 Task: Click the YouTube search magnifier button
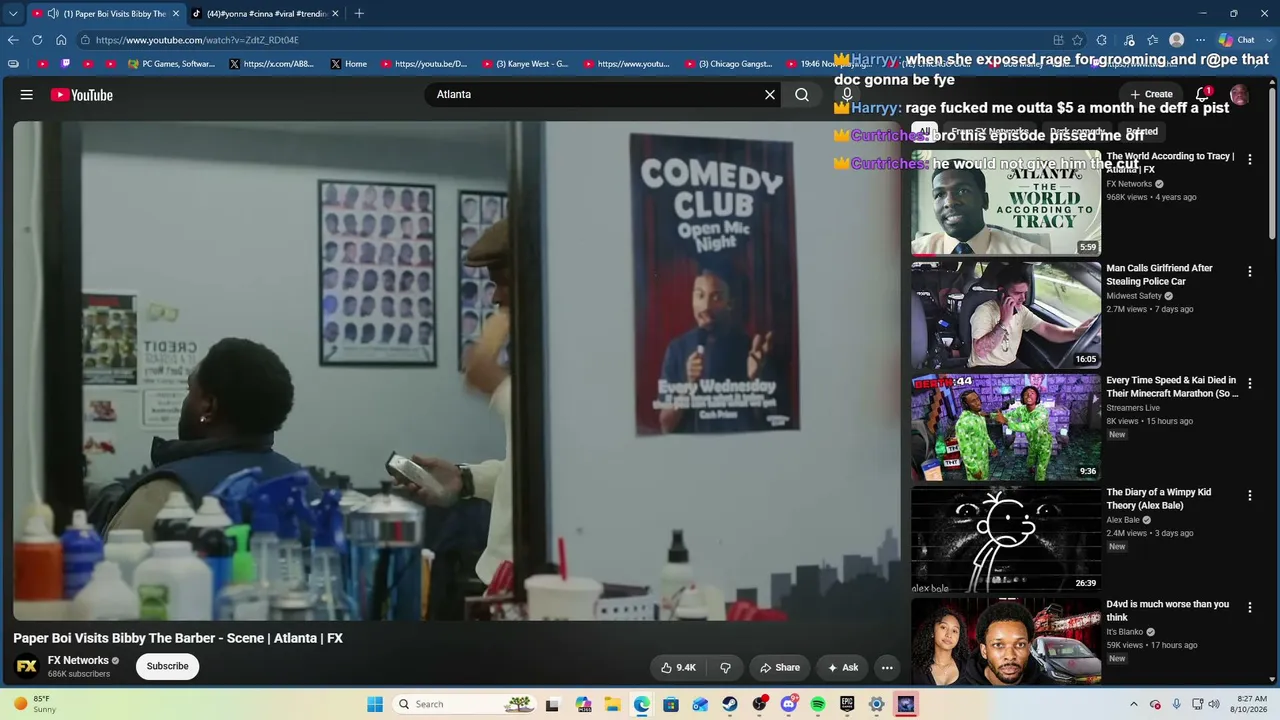[x=802, y=95]
